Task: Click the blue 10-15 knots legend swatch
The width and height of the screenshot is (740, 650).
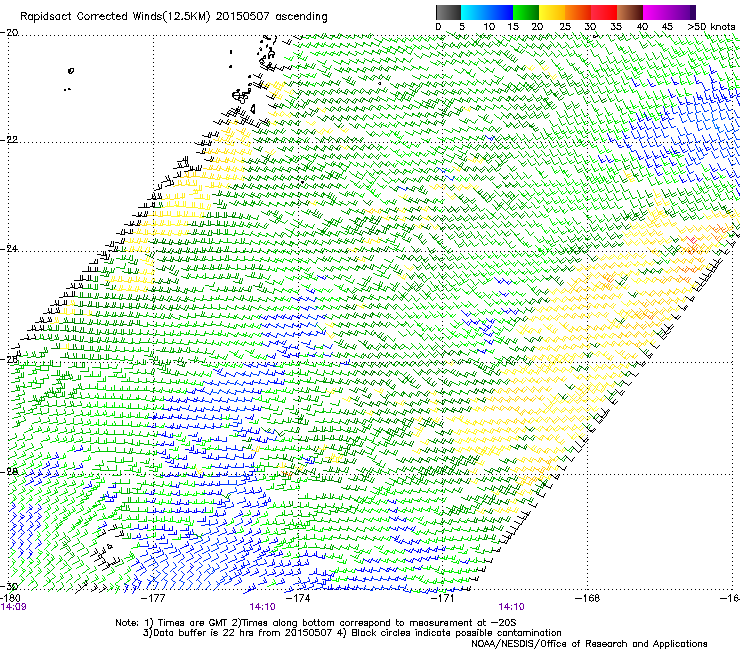Action: (x=500, y=12)
